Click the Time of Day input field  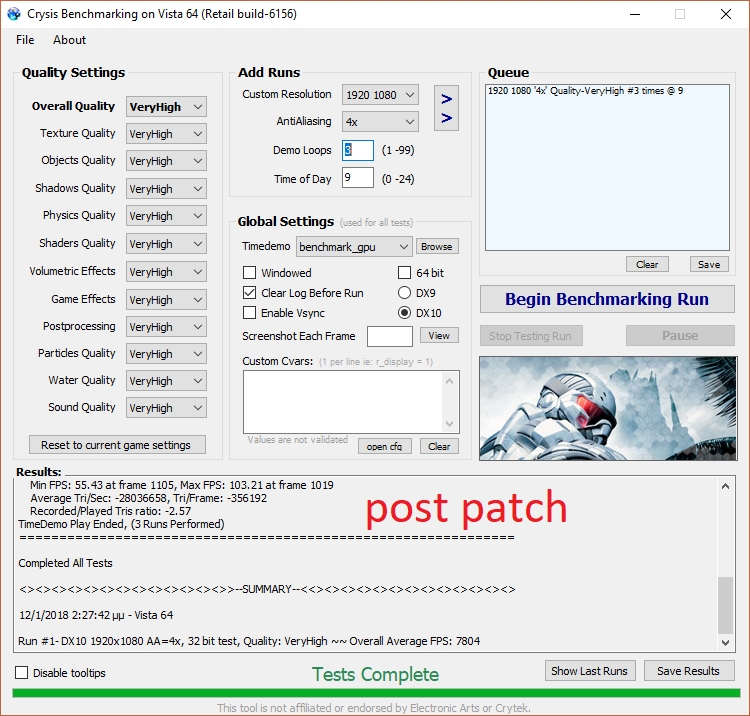point(357,178)
